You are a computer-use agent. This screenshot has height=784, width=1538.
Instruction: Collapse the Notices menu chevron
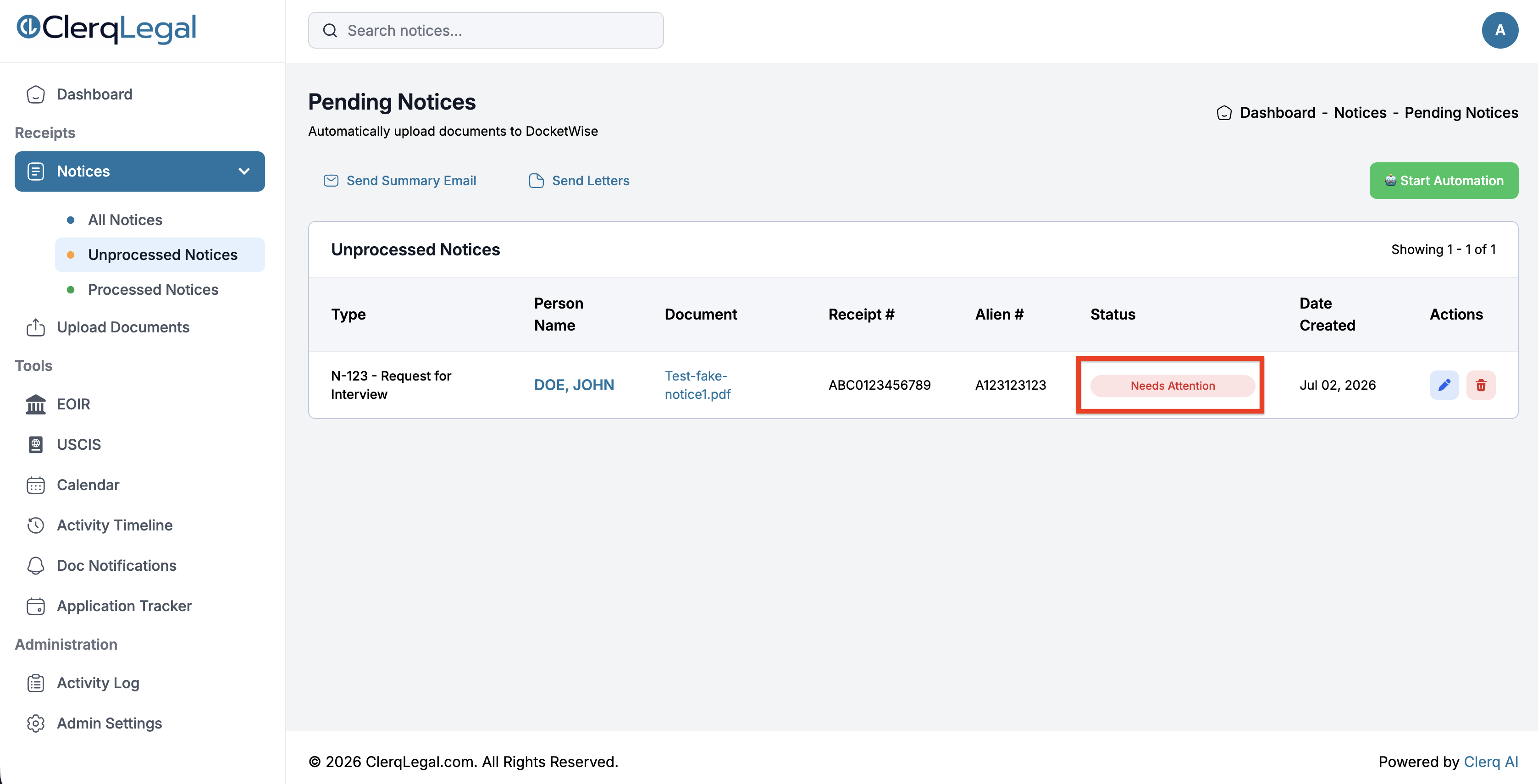click(243, 171)
